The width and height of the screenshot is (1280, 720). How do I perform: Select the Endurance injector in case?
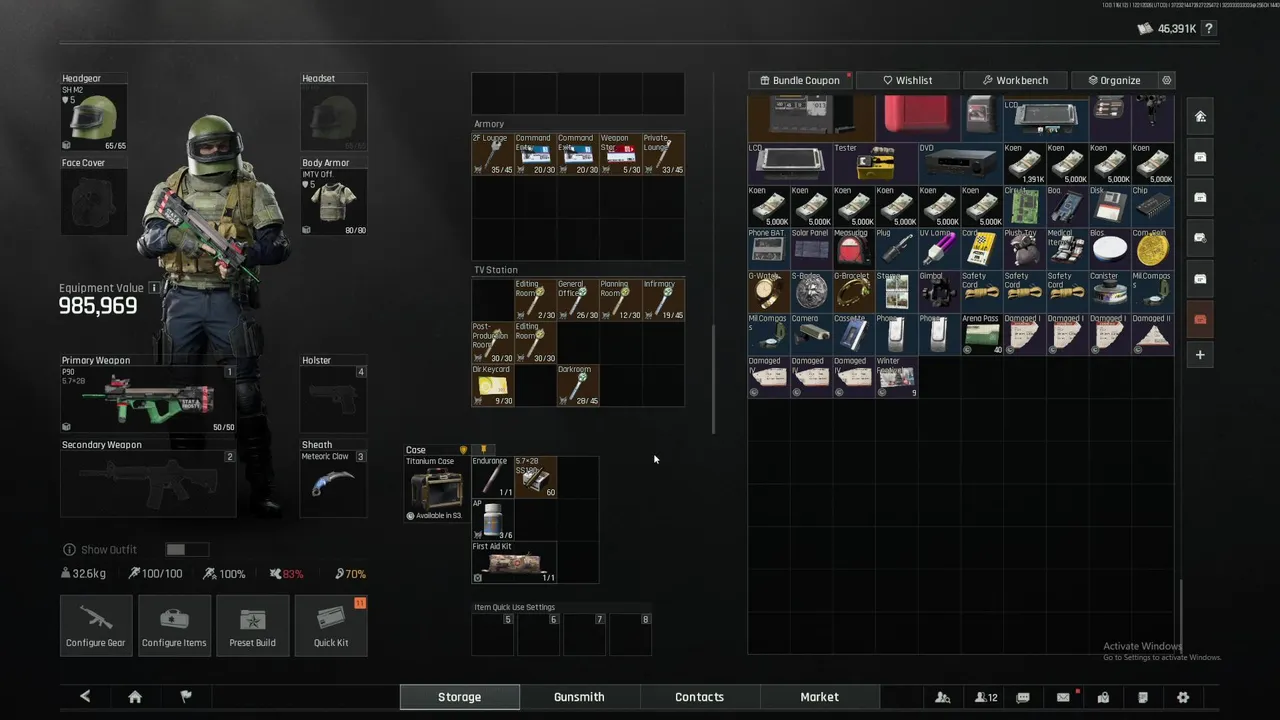[x=493, y=477]
